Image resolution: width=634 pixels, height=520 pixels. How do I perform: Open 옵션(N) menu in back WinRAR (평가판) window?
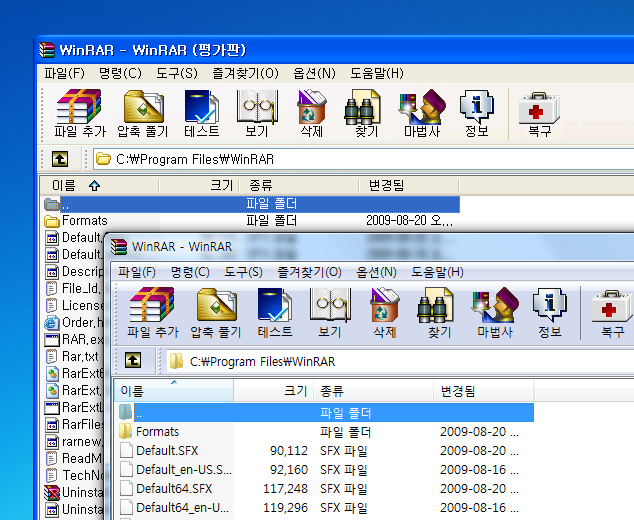pos(315,73)
